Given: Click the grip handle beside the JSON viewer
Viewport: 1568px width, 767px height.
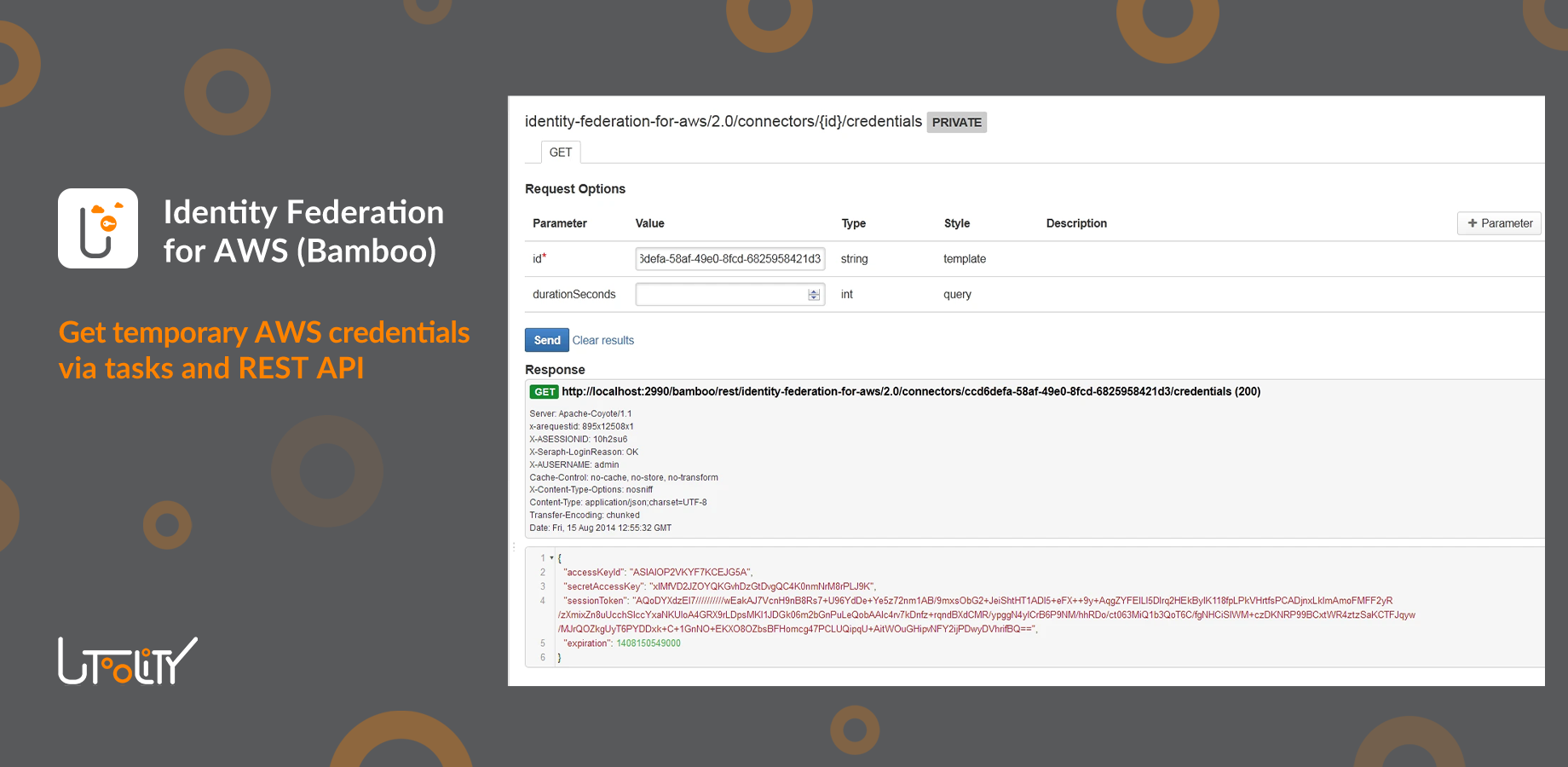Looking at the screenshot, I should [x=514, y=546].
